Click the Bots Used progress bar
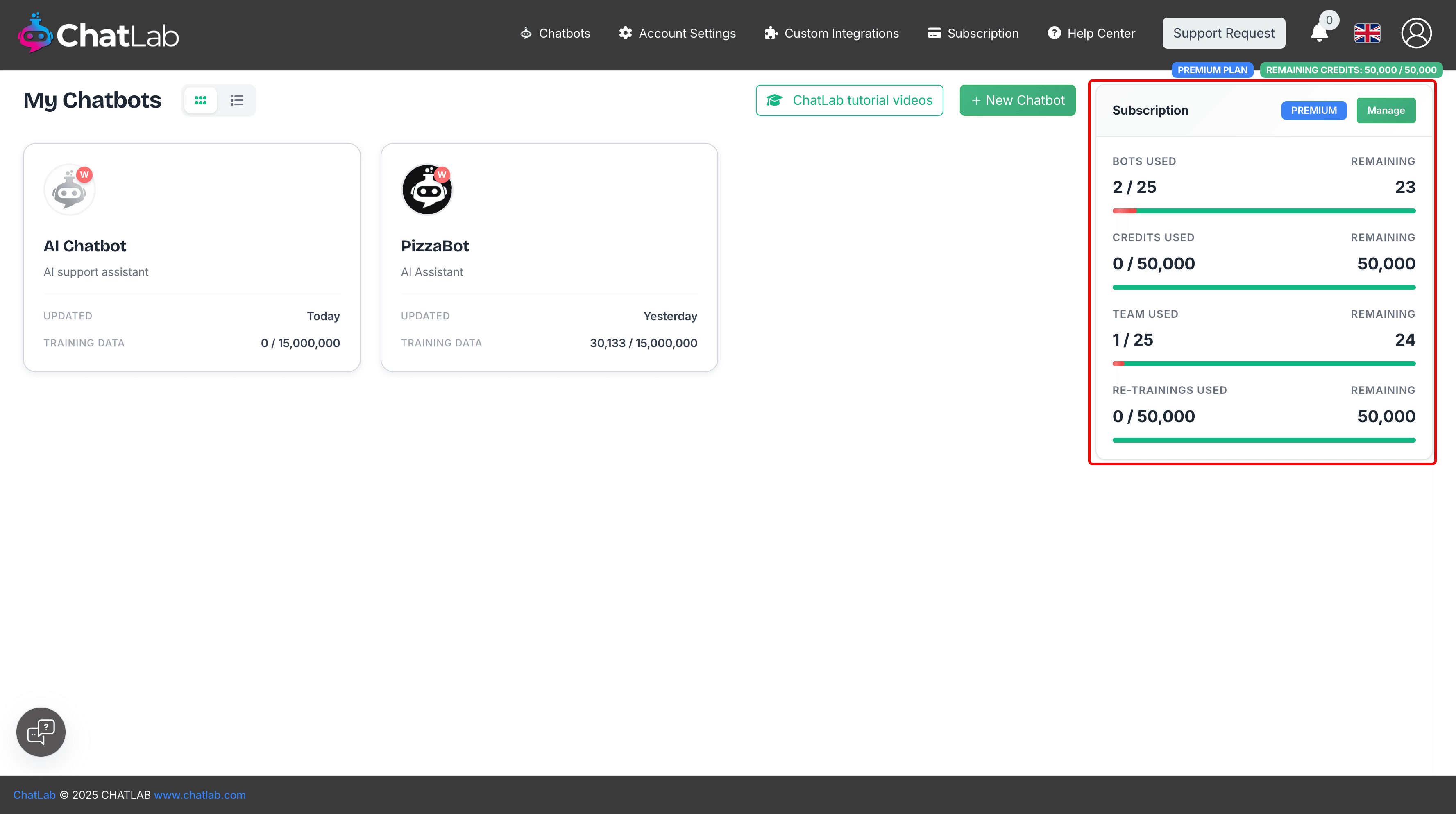1456x814 pixels. coord(1264,211)
